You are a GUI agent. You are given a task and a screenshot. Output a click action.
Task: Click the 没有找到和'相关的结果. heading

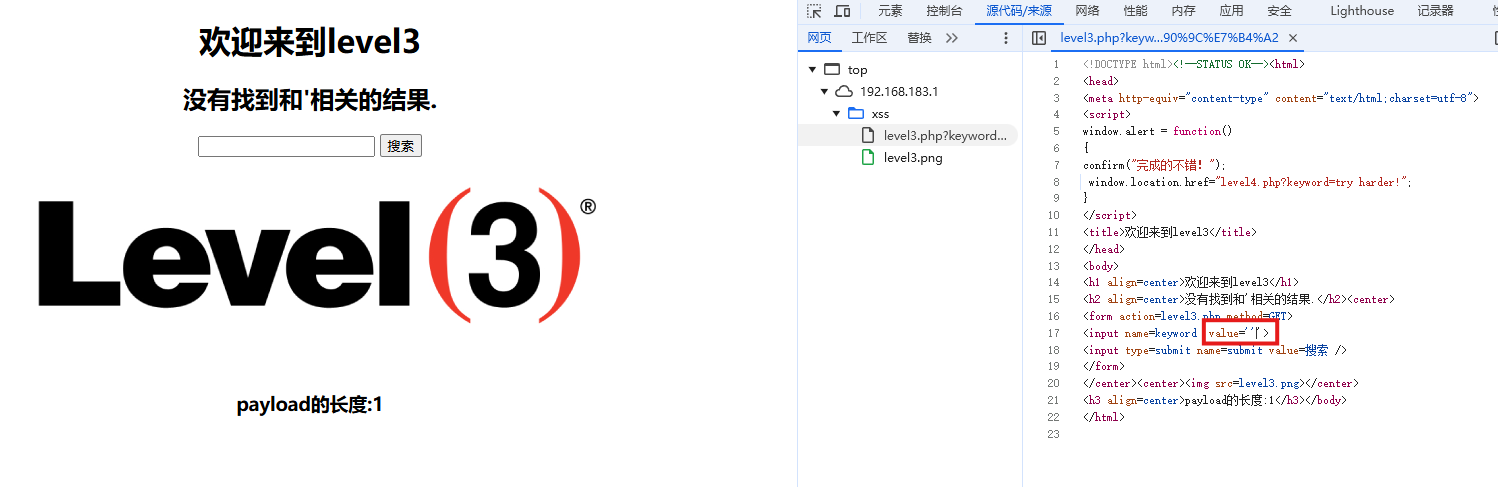(309, 100)
